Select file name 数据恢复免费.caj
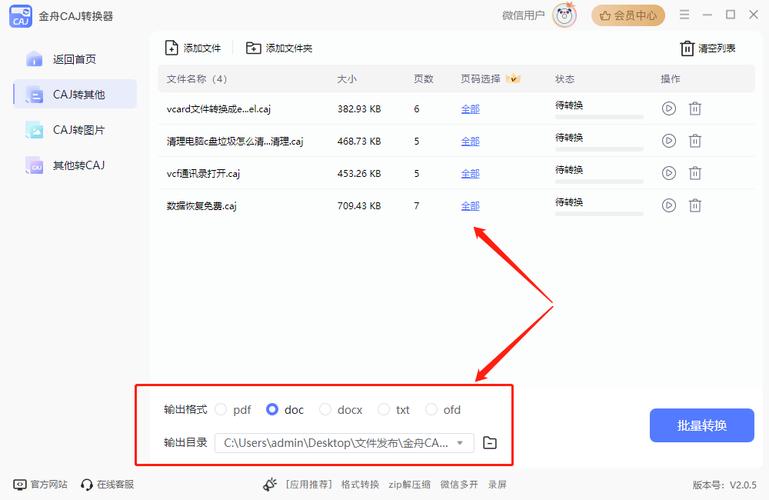The image size is (769, 500). tap(202, 206)
